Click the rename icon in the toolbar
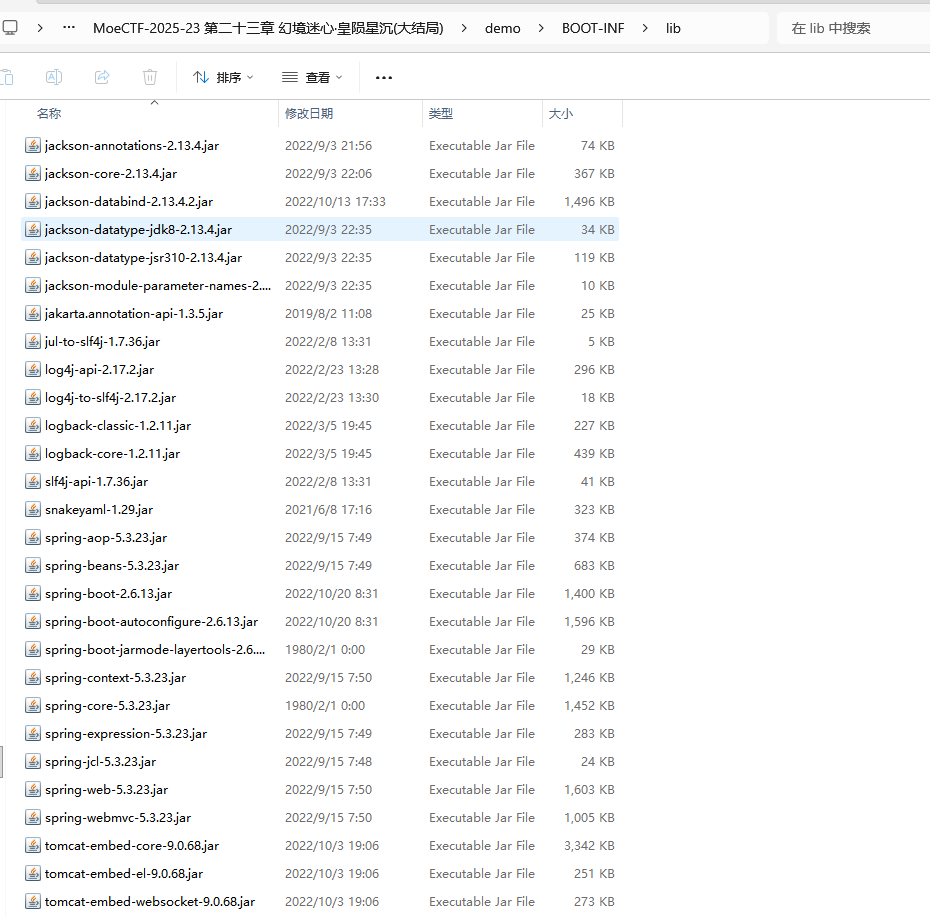Screen dimensions: 930x917 click(x=55, y=77)
